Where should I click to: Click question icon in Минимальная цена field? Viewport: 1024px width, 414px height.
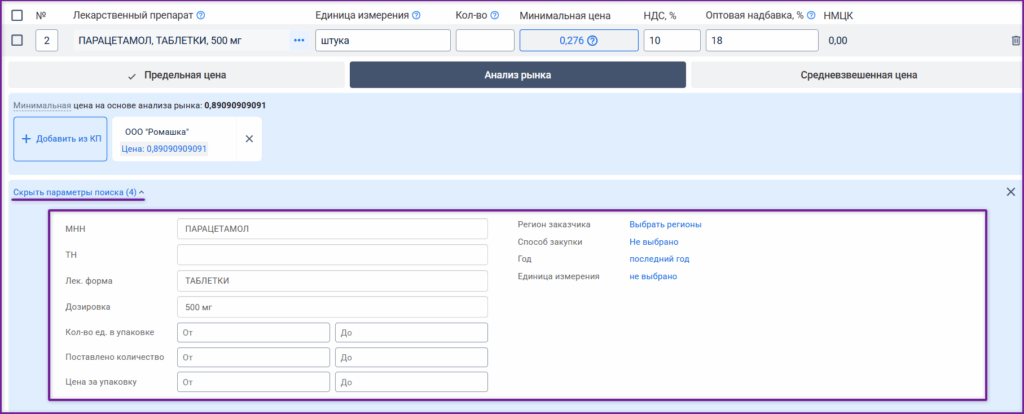pyautogui.click(x=592, y=40)
